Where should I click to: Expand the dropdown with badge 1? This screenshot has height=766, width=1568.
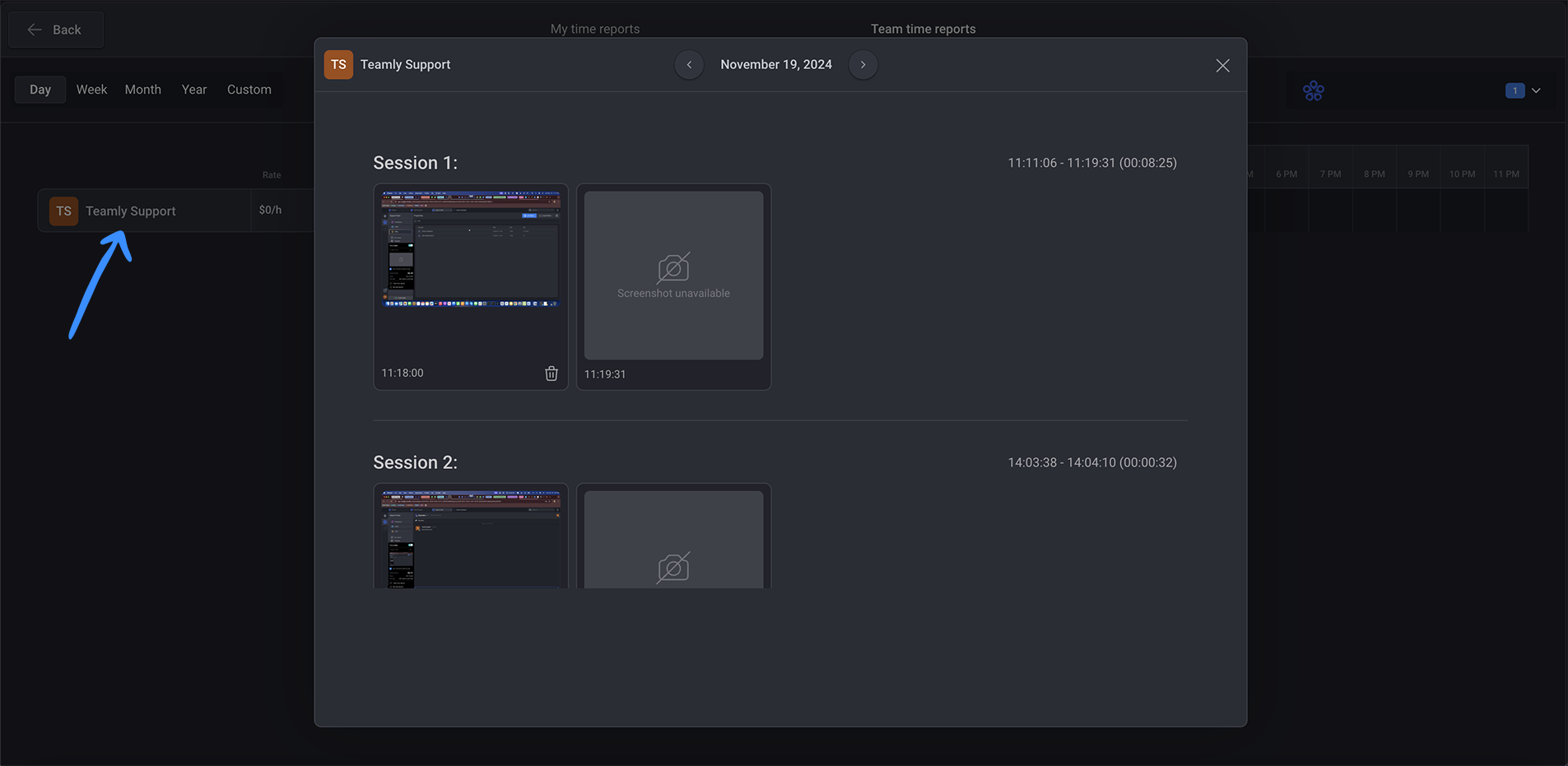click(x=1536, y=91)
